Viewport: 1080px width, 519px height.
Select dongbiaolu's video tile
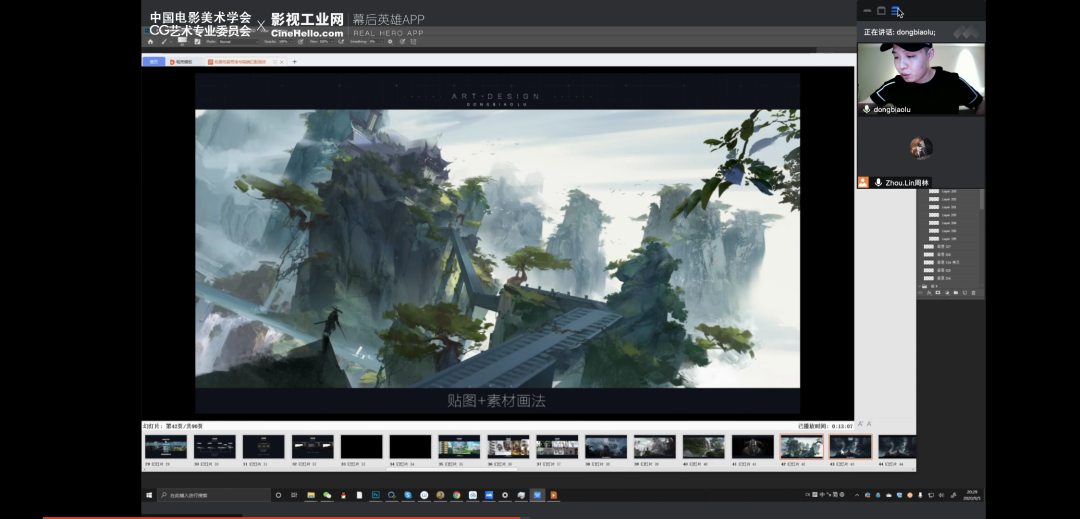tap(921, 78)
